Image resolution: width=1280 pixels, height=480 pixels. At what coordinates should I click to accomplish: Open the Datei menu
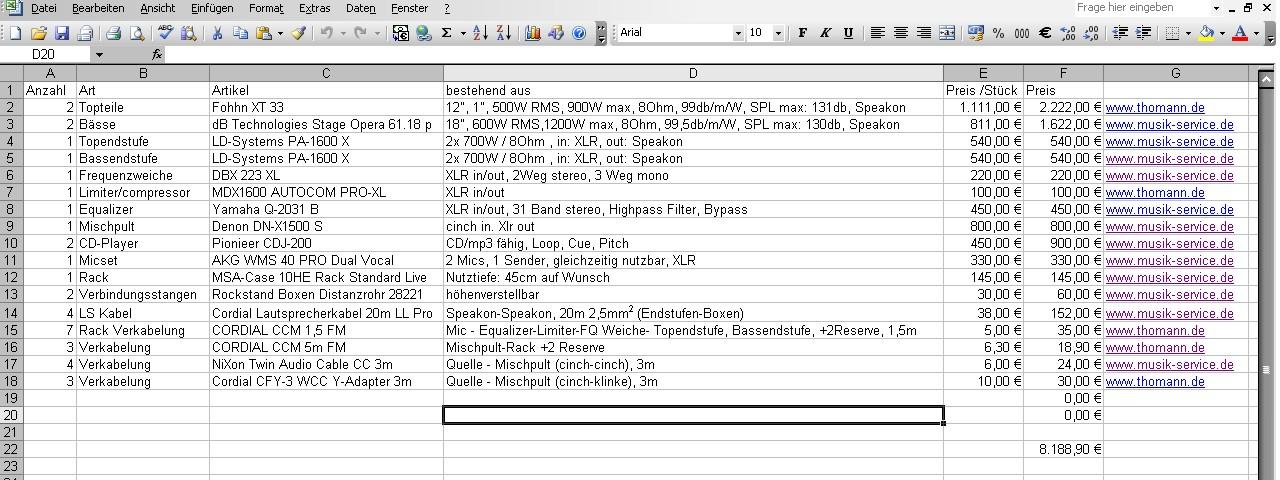tap(43, 8)
